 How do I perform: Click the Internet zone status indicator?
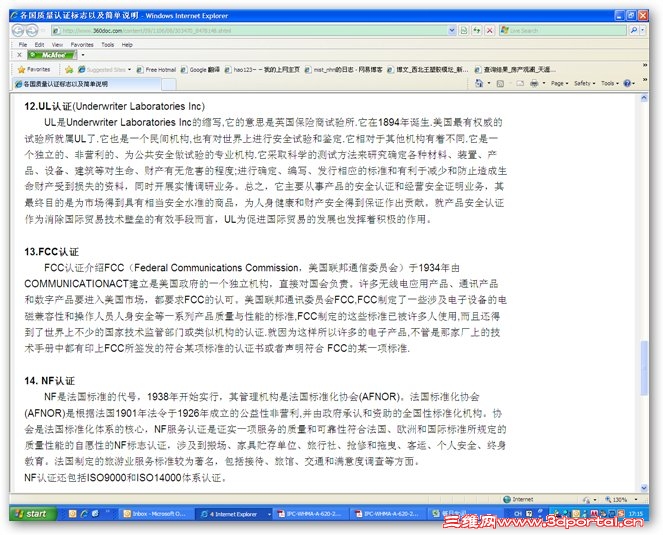pyautogui.click(x=518, y=499)
